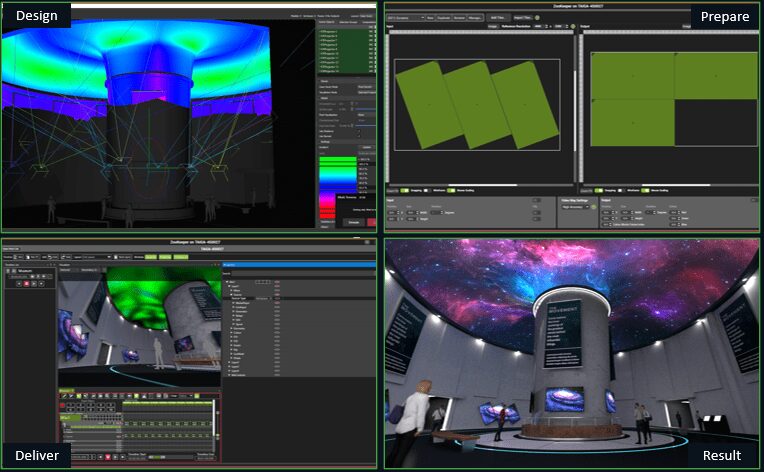Click the Rename button in Prepare toolbar
This screenshot has height=472, width=764.
pyautogui.click(x=459, y=18)
